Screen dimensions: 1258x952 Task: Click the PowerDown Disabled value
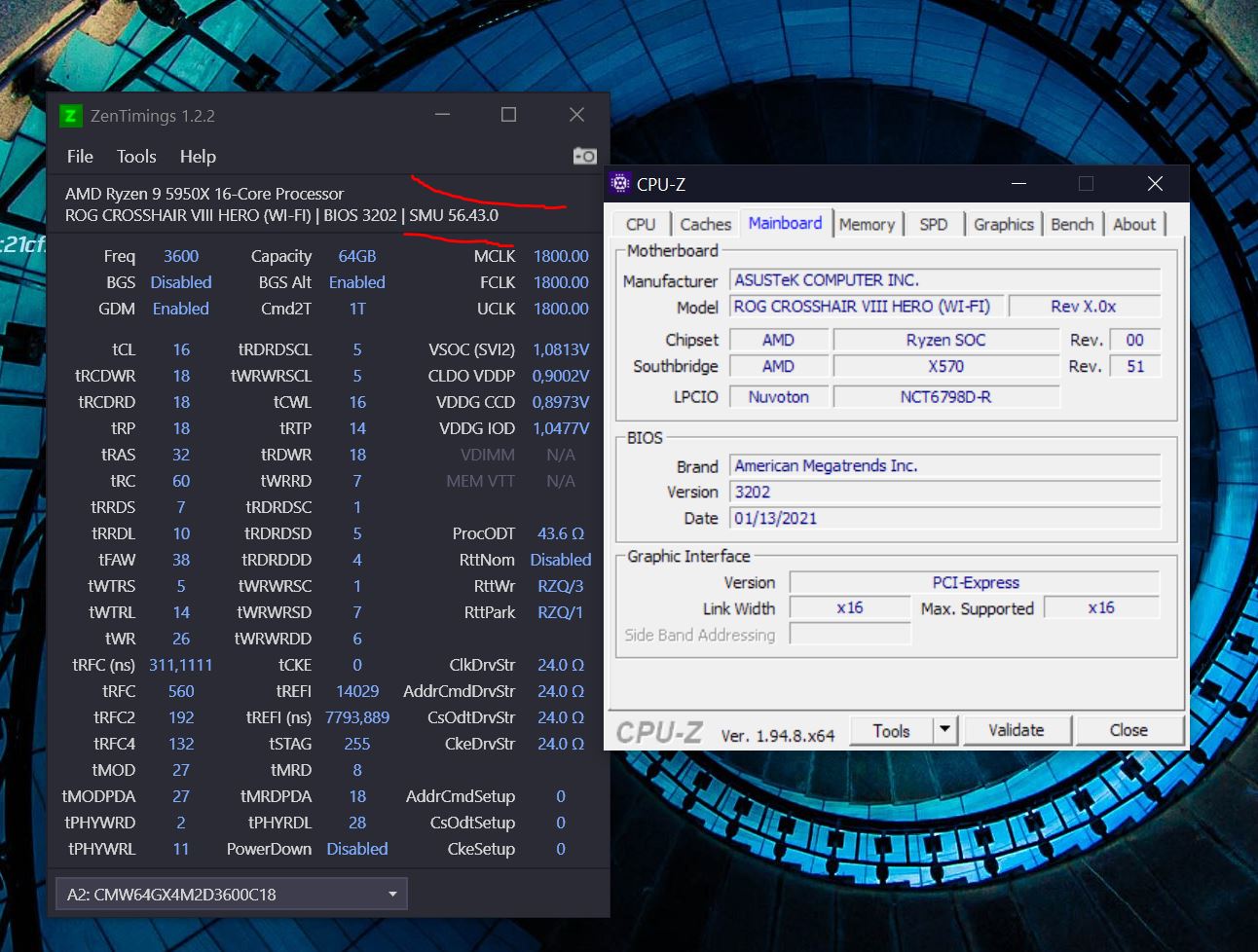(357, 849)
